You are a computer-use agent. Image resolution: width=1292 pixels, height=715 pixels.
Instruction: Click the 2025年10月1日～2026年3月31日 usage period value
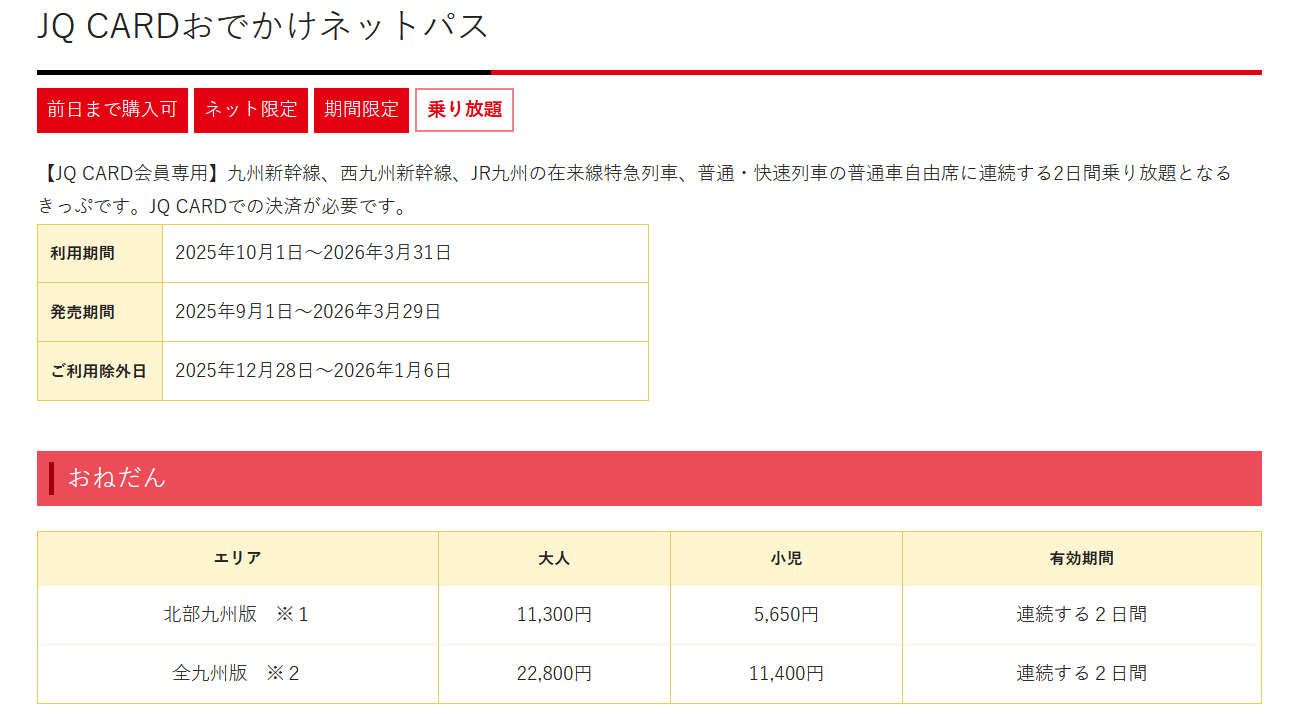(x=313, y=253)
